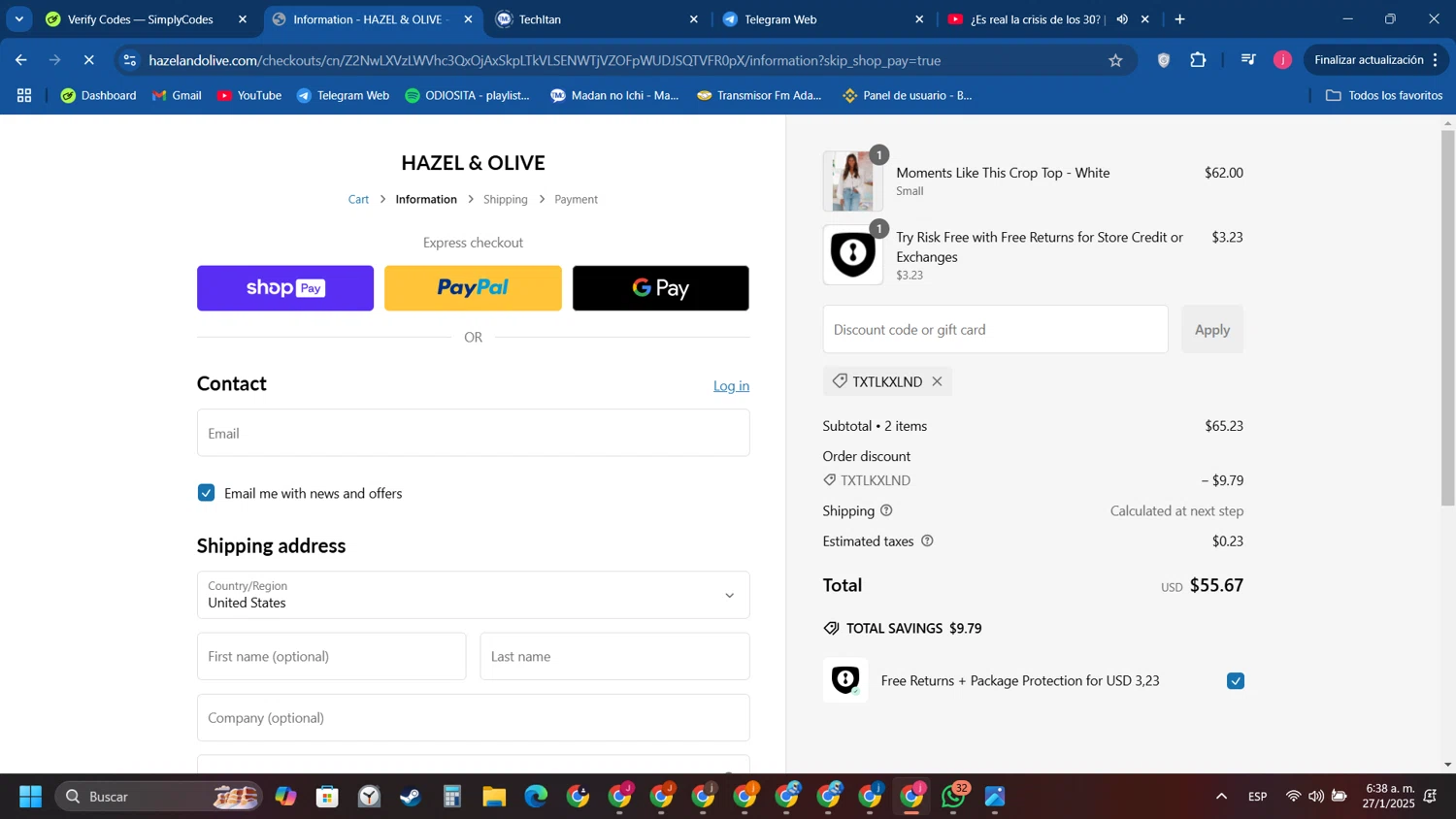
Task: Click the First name optional field
Action: coord(331,656)
